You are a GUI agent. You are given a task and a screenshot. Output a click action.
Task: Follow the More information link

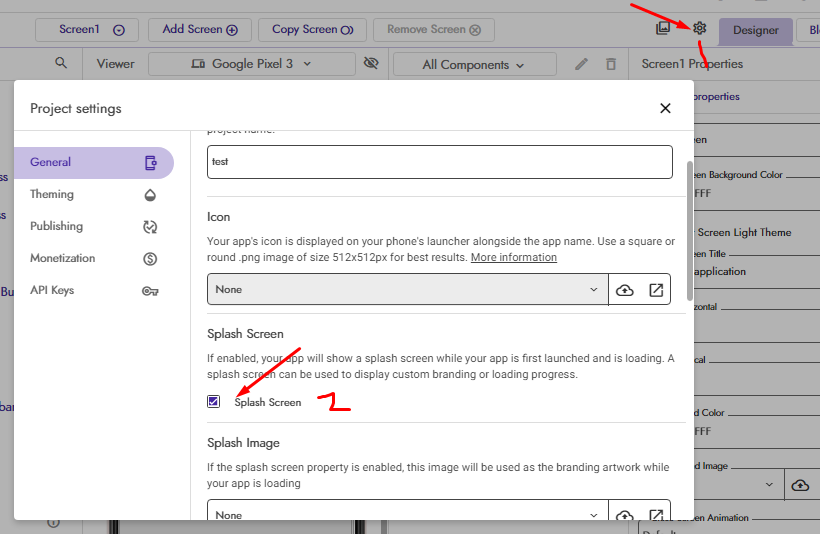514,257
